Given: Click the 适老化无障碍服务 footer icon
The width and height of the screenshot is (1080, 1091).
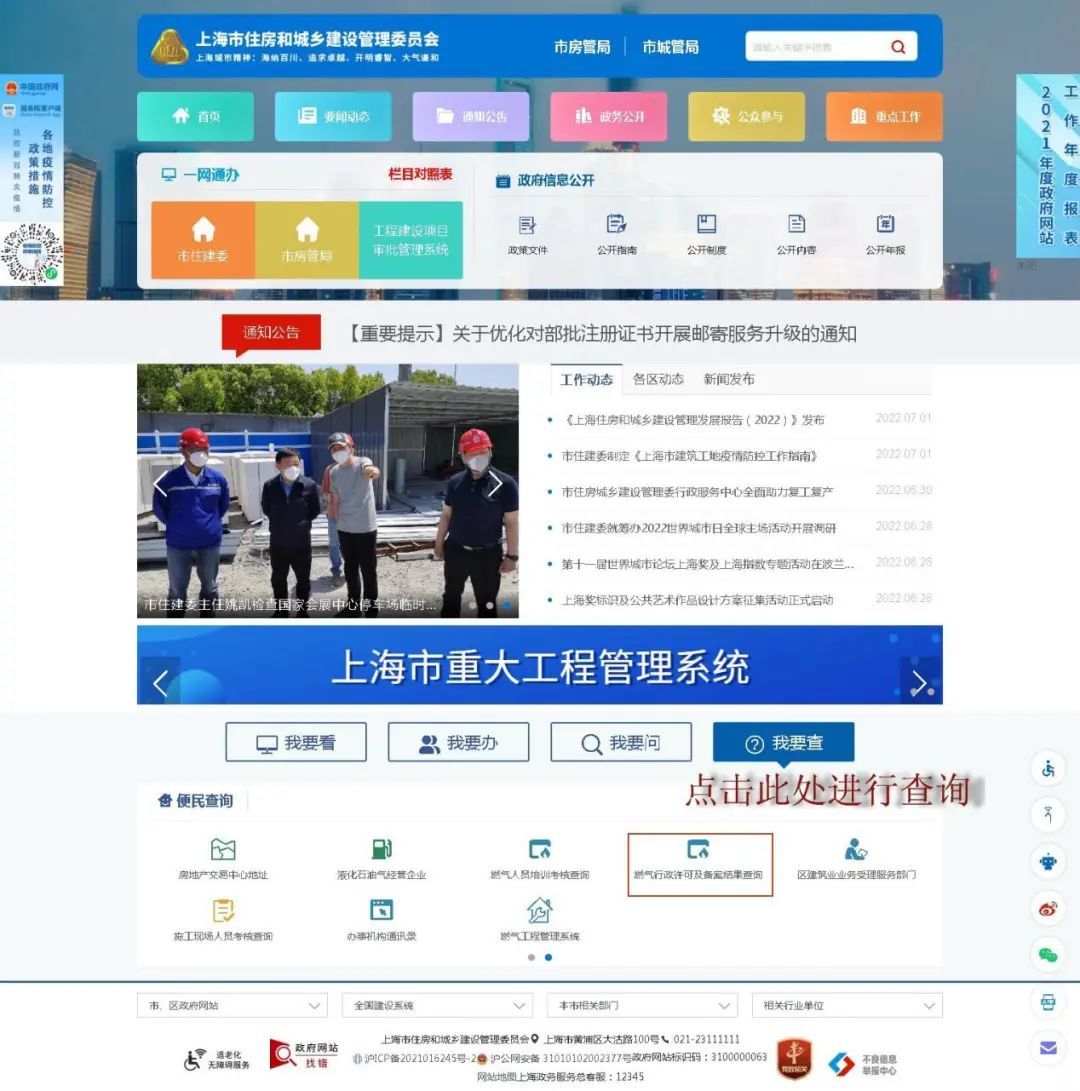Looking at the screenshot, I should pos(216,1060).
